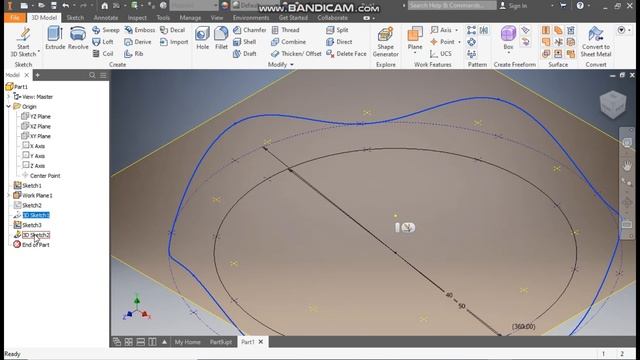Choose the Sweep command
The height and width of the screenshot is (360, 640).
click(x=106, y=30)
